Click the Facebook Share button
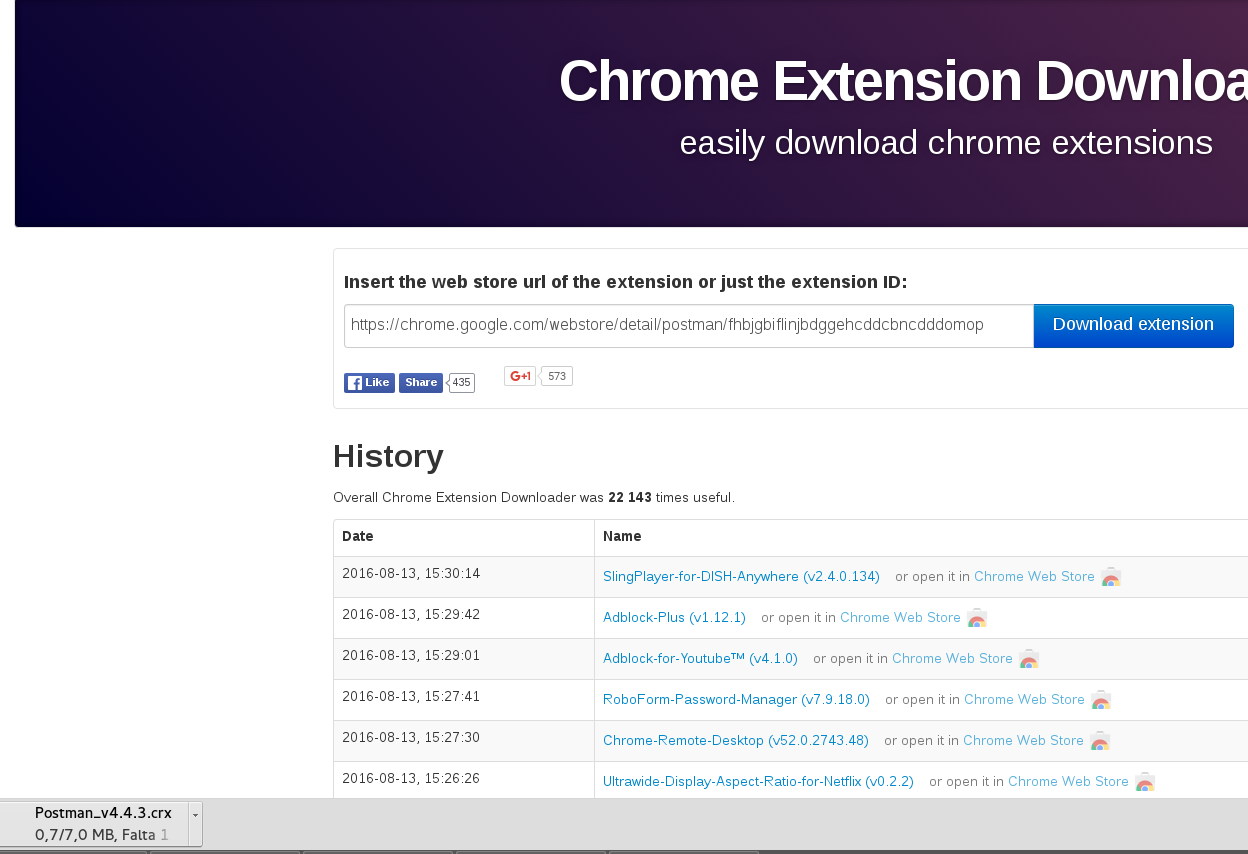Screen dimensions: 1248x854 tap(421, 383)
